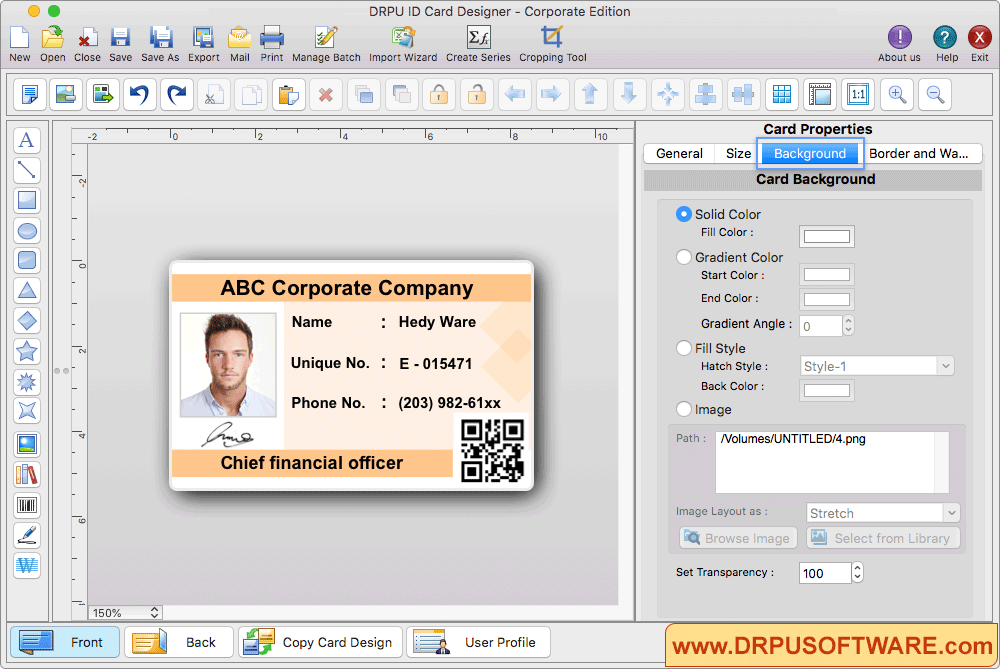Switch to the Front card side
Viewport: 1000px width, 669px height.
point(64,642)
